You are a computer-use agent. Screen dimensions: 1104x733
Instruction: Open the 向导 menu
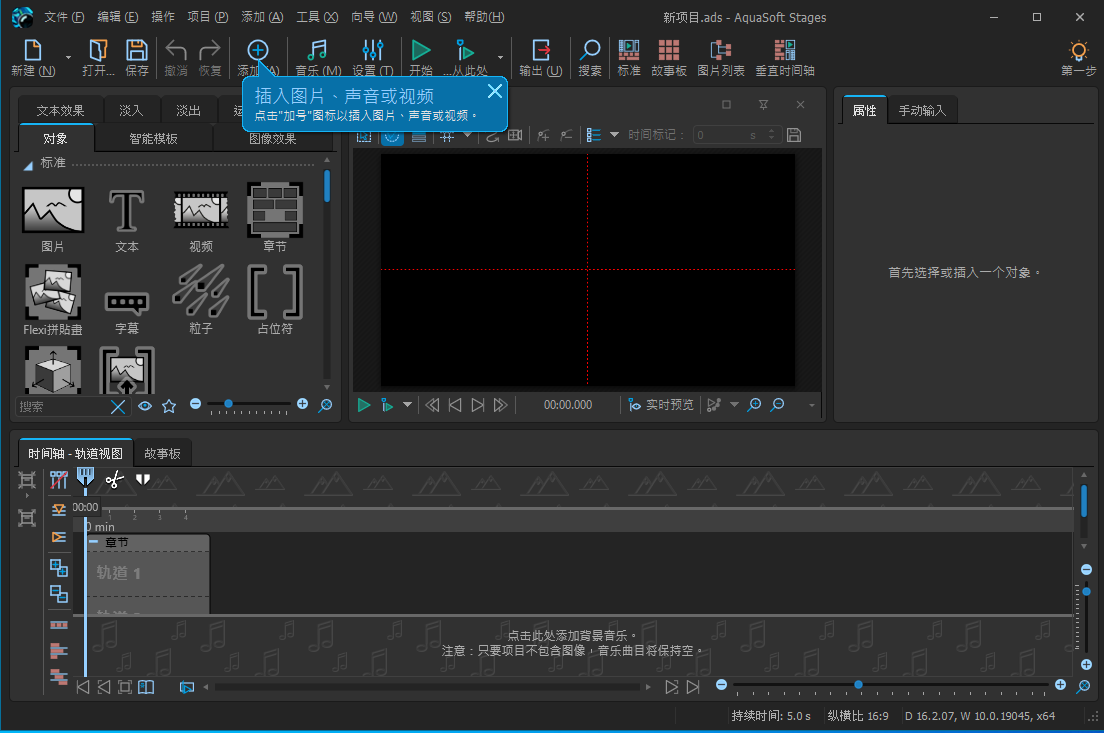tap(374, 17)
